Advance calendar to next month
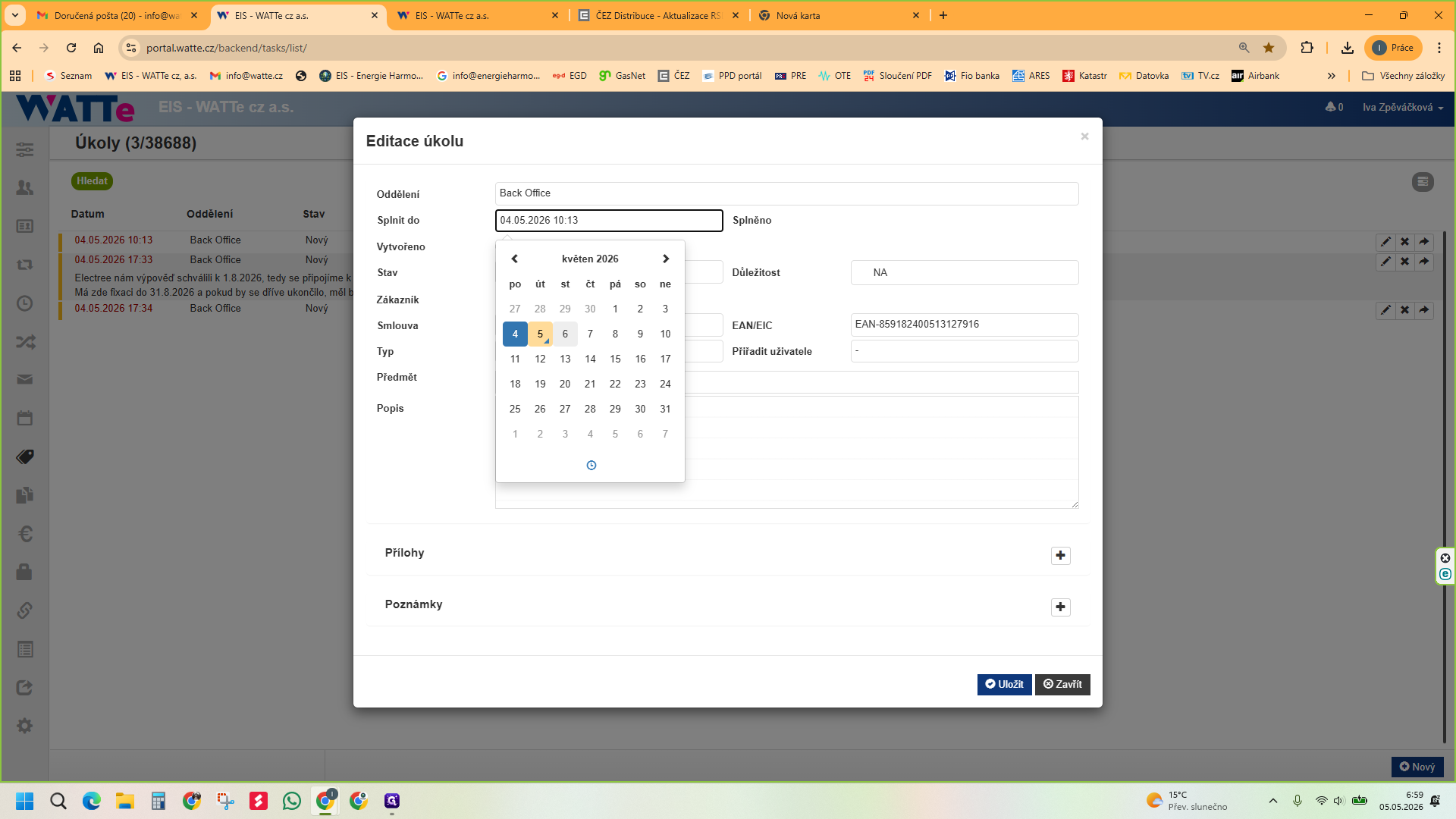 click(666, 259)
